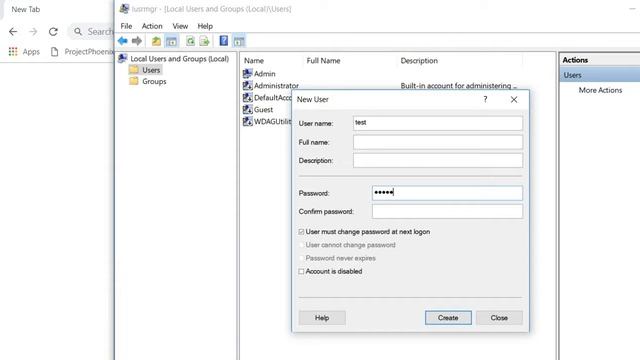Open the Action menu
The height and width of the screenshot is (360, 640).
[152, 26]
